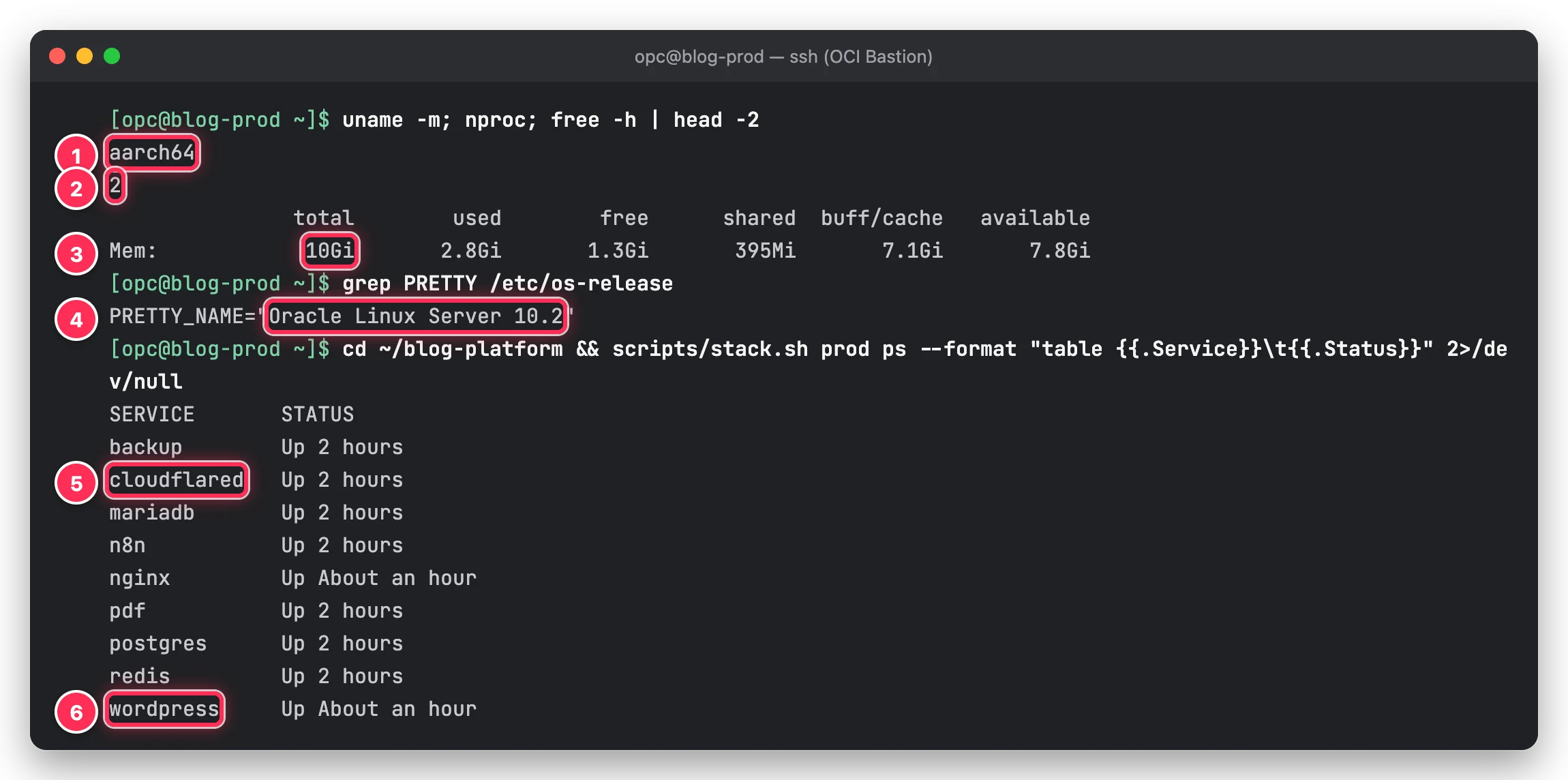Click the redis service name
This screenshot has width=1568, height=780.
(x=140, y=676)
